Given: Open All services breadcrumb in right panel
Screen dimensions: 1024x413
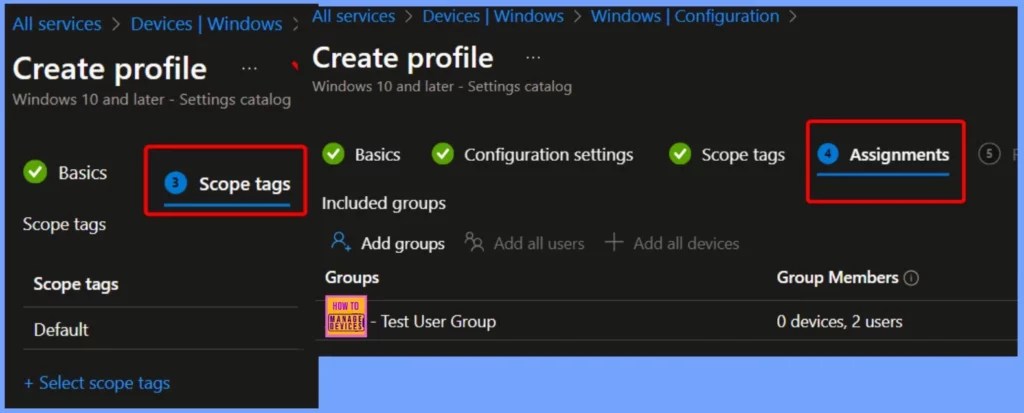Looking at the screenshot, I should [x=353, y=16].
